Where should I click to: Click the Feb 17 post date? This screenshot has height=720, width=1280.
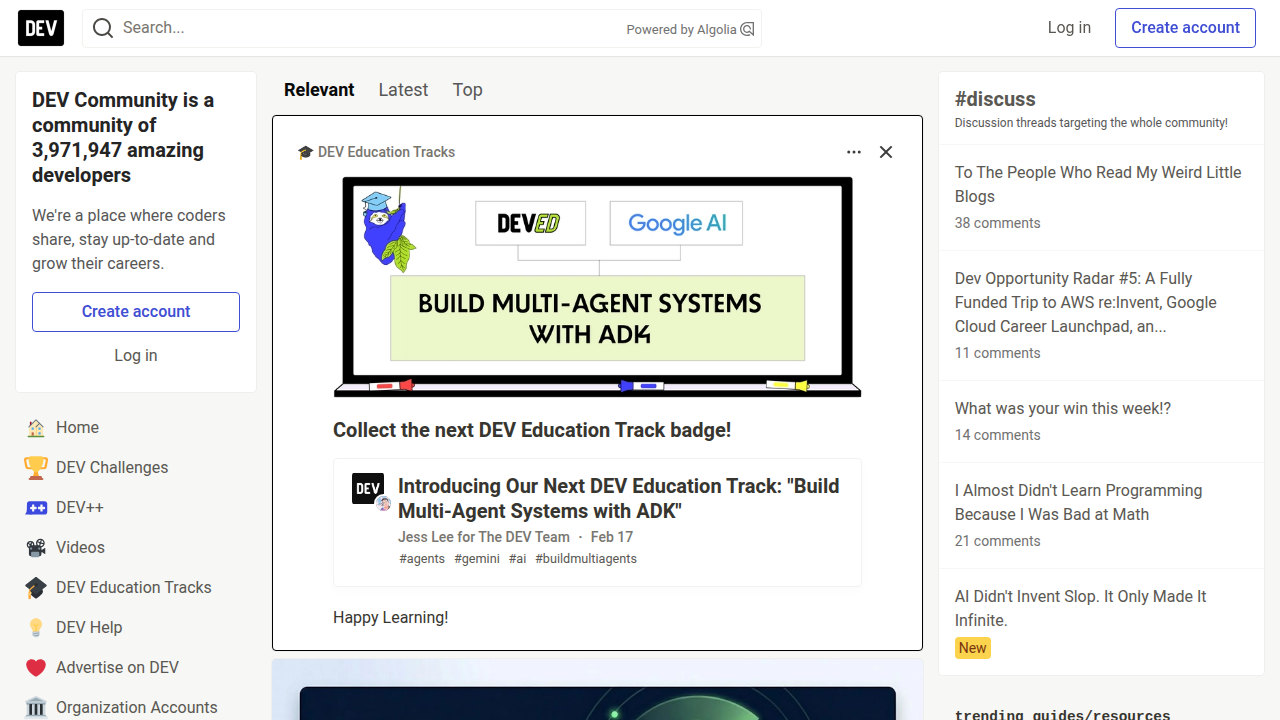[612, 537]
